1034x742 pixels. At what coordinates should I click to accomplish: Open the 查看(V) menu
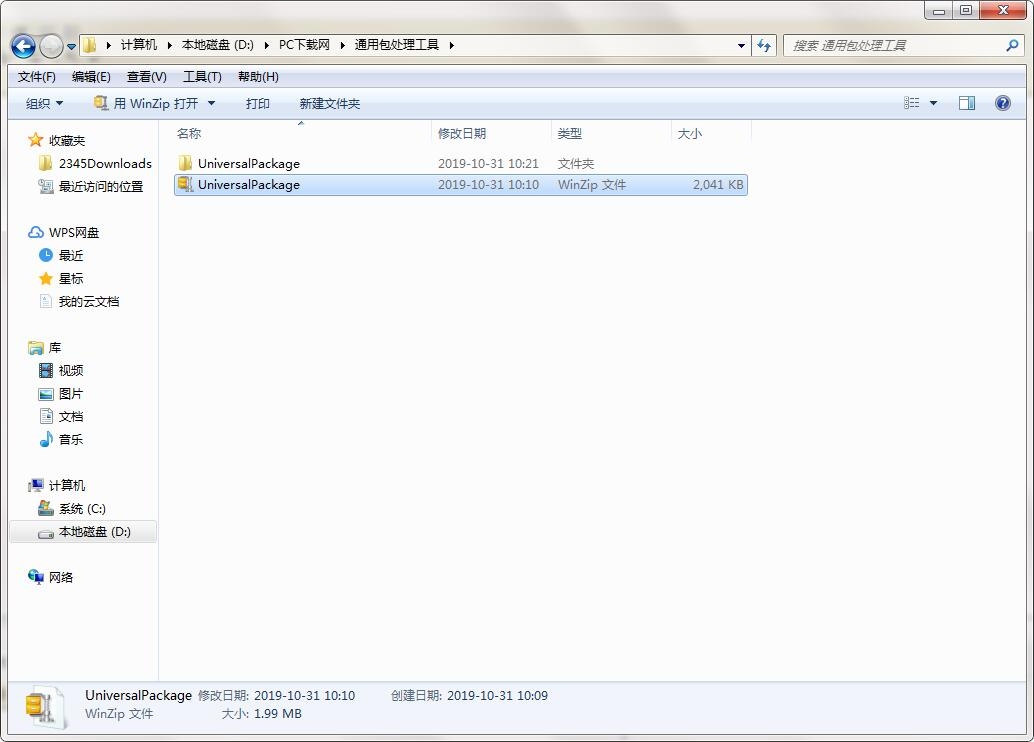tap(146, 77)
